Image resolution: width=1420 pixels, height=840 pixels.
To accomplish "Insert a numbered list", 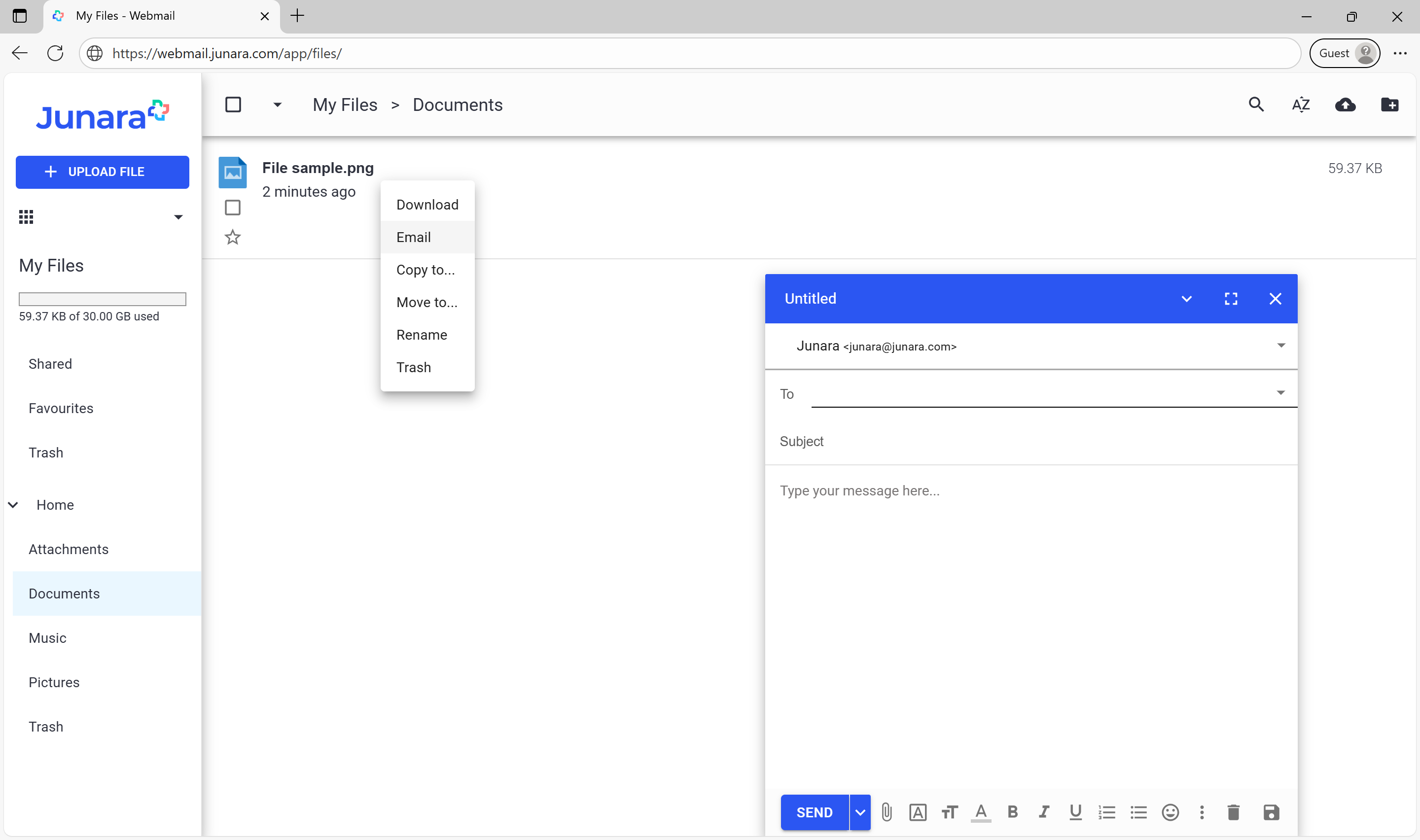I will pyautogui.click(x=1106, y=812).
